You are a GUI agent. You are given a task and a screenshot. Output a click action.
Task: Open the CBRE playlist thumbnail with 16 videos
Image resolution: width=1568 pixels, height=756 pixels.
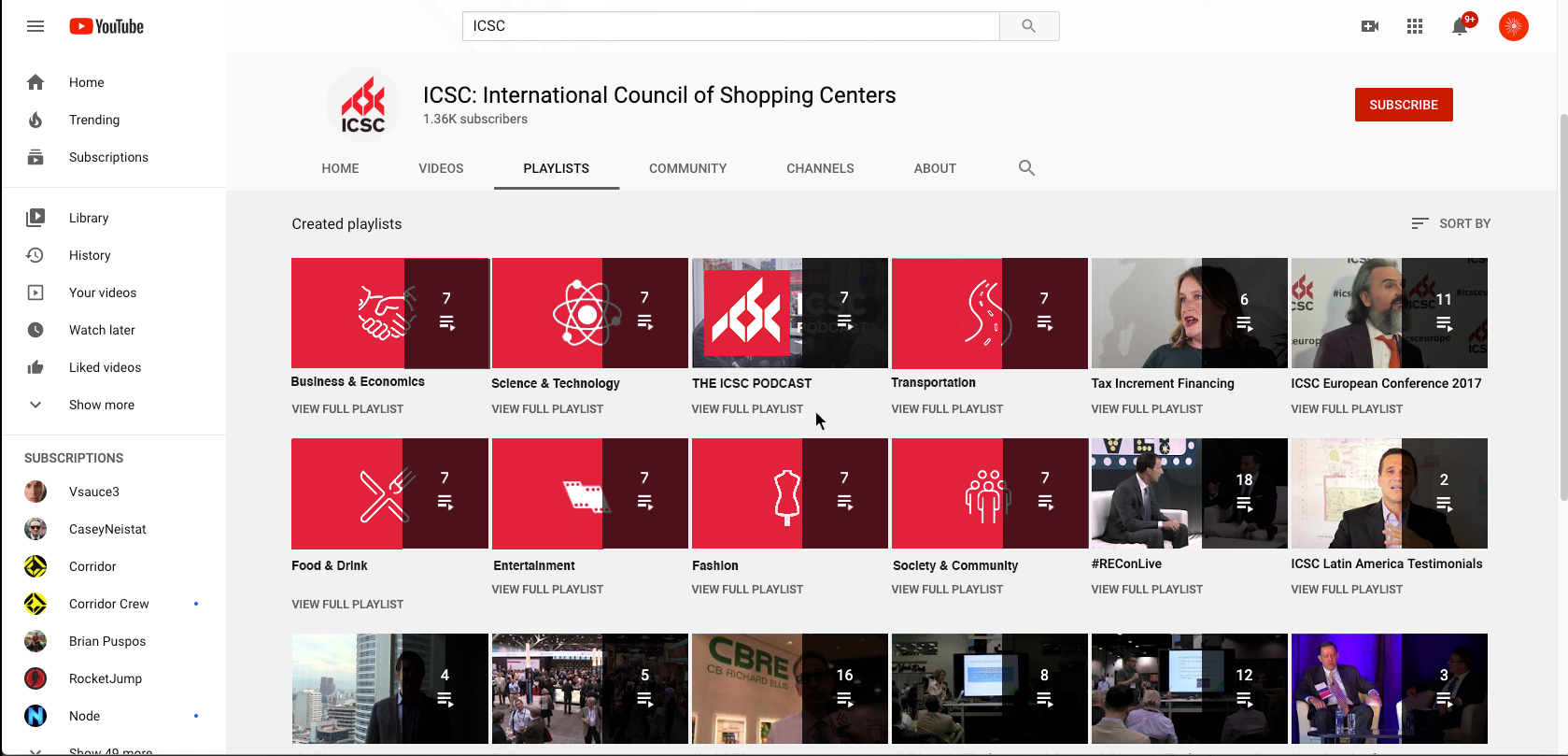(790, 689)
